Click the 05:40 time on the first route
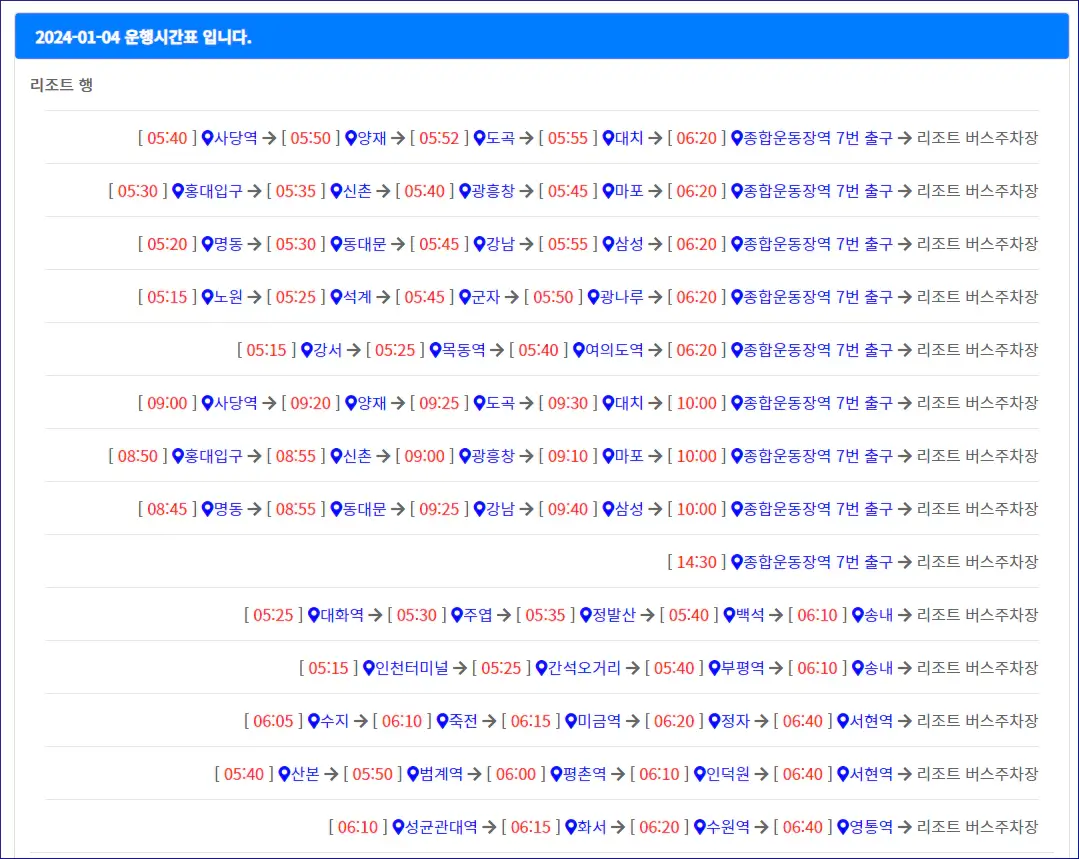The height and width of the screenshot is (859, 1079). (x=163, y=137)
